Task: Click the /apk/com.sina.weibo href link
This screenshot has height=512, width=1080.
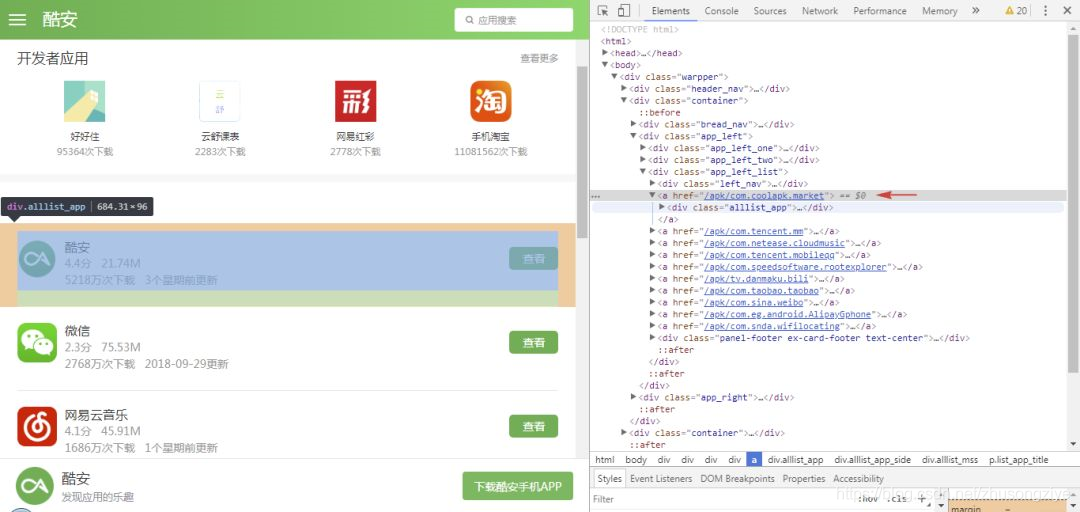Action: click(754, 303)
